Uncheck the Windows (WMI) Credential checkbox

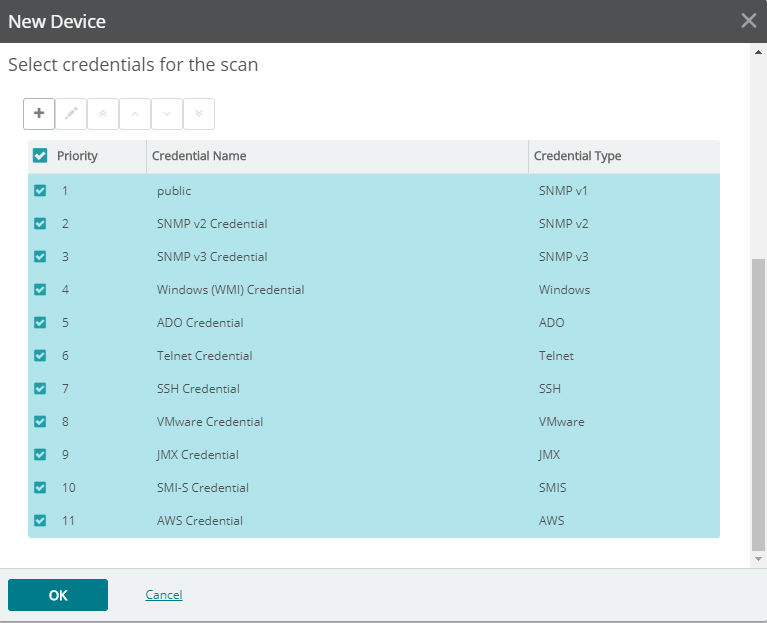[40, 289]
